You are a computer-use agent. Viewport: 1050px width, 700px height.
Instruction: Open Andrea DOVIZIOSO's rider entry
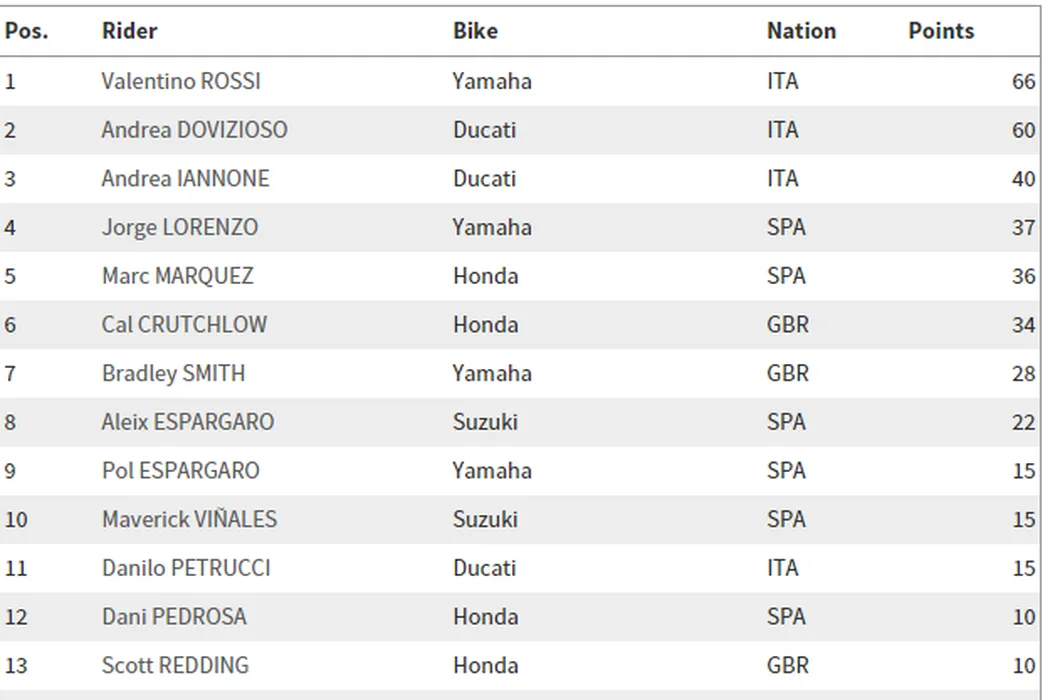click(194, 130)
